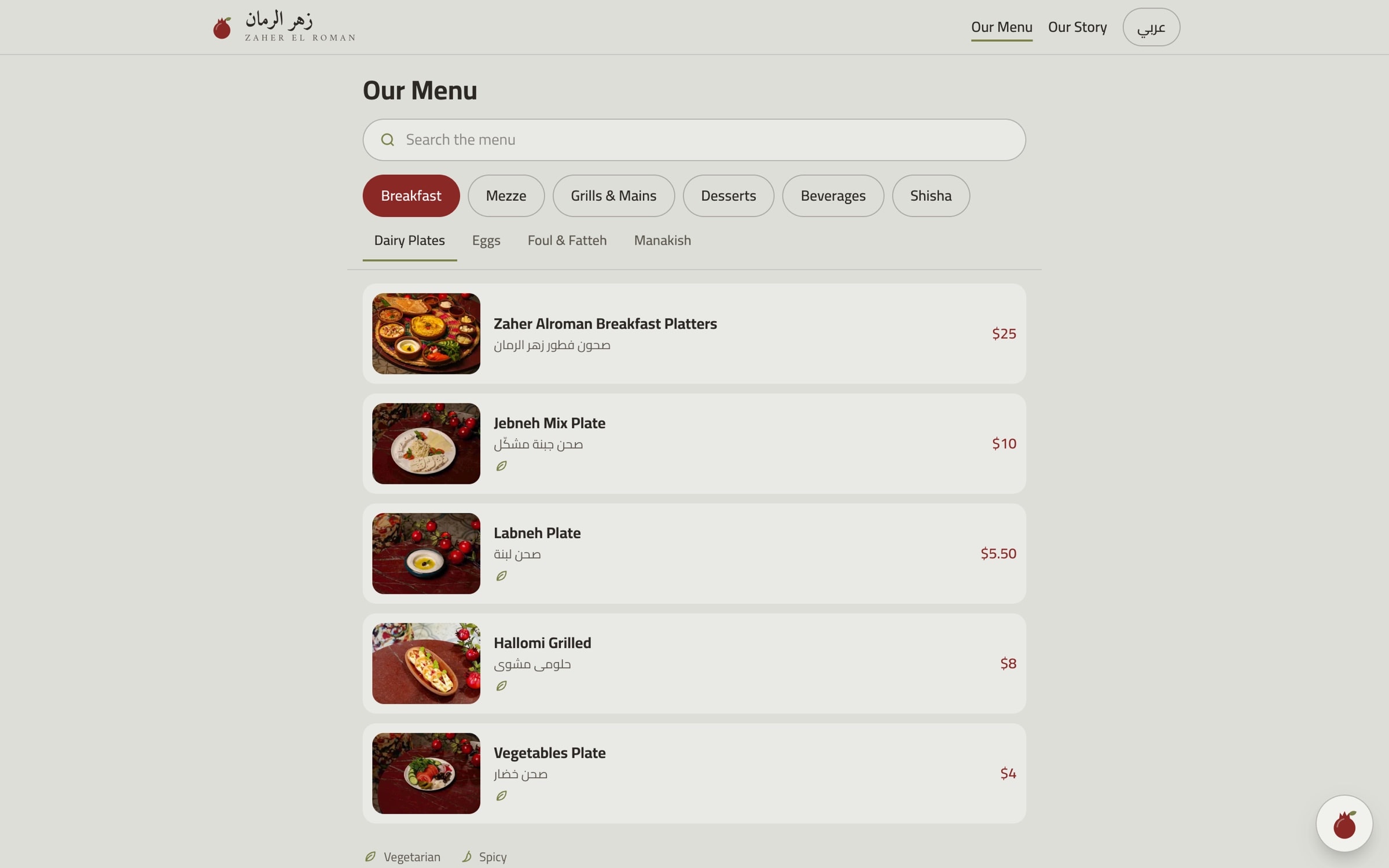Click vegetarian leaf icon on Jebneh Mix Plate
This screenshot has width=1389, height=868.
pos(501,466)
